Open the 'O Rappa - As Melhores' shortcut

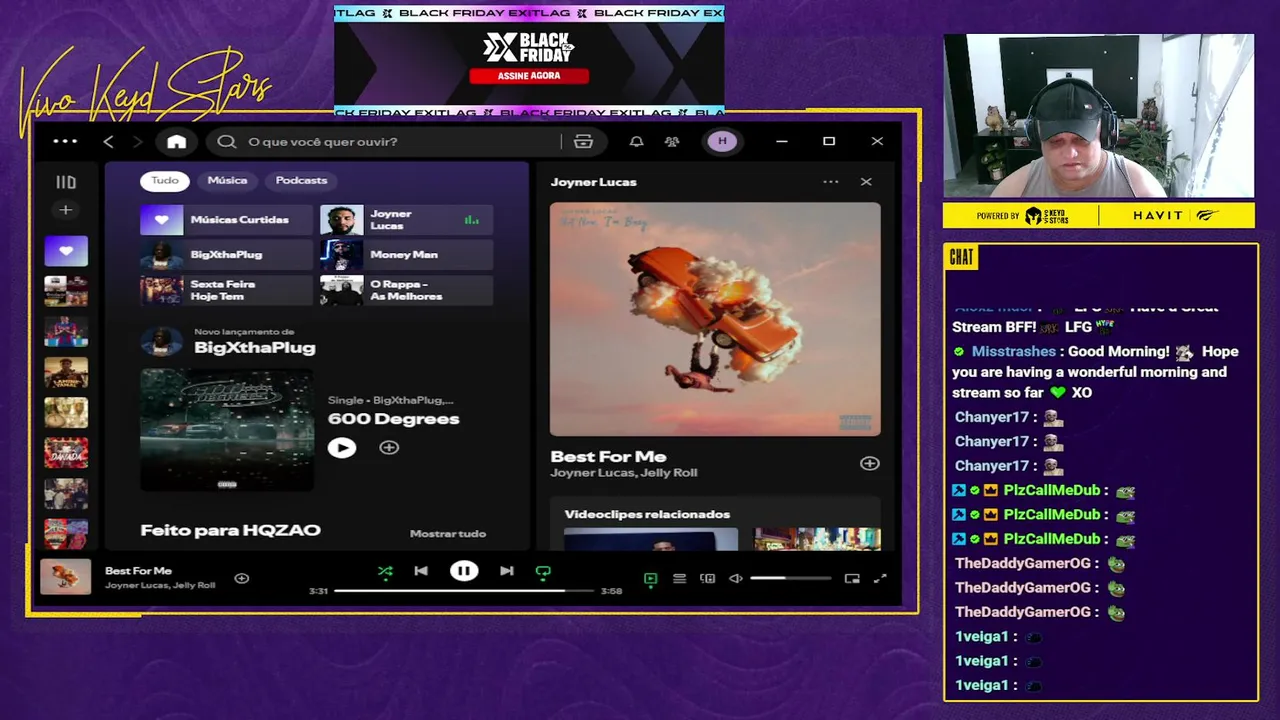(x=406, y=290)
